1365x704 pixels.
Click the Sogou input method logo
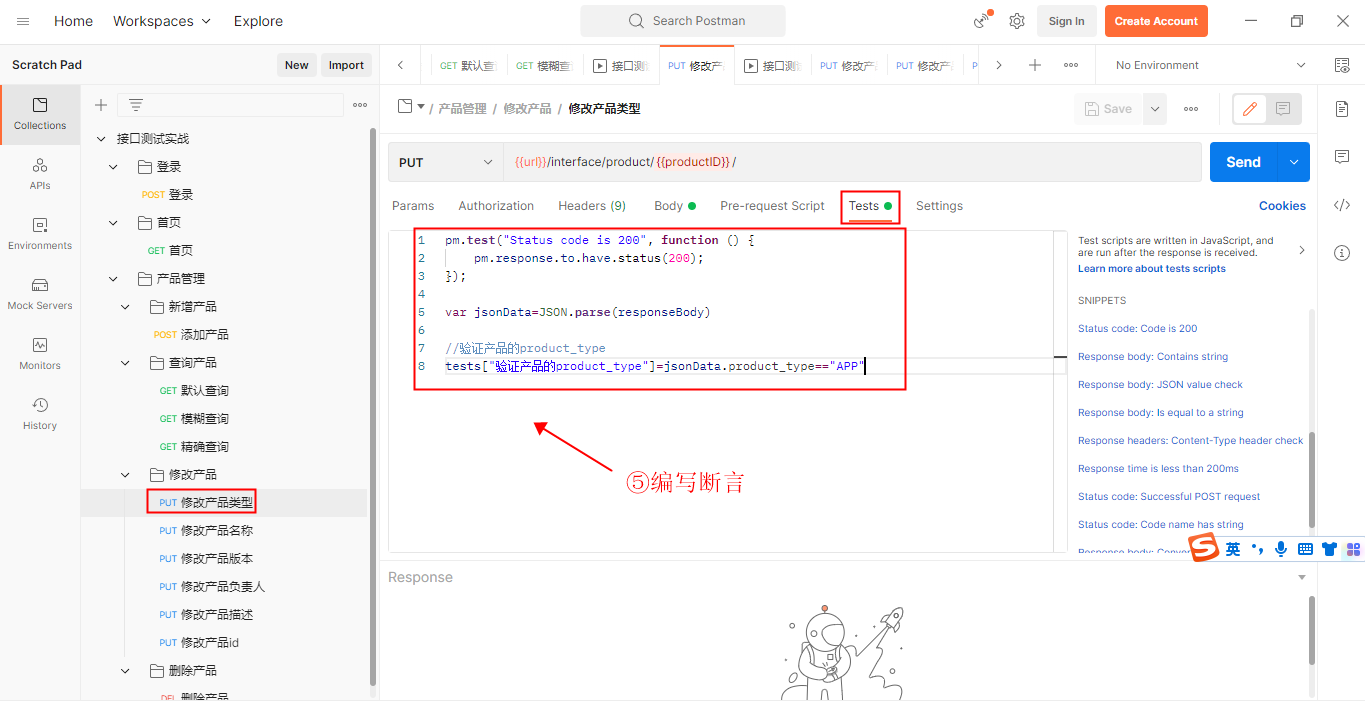click(x=1204, y=548)
